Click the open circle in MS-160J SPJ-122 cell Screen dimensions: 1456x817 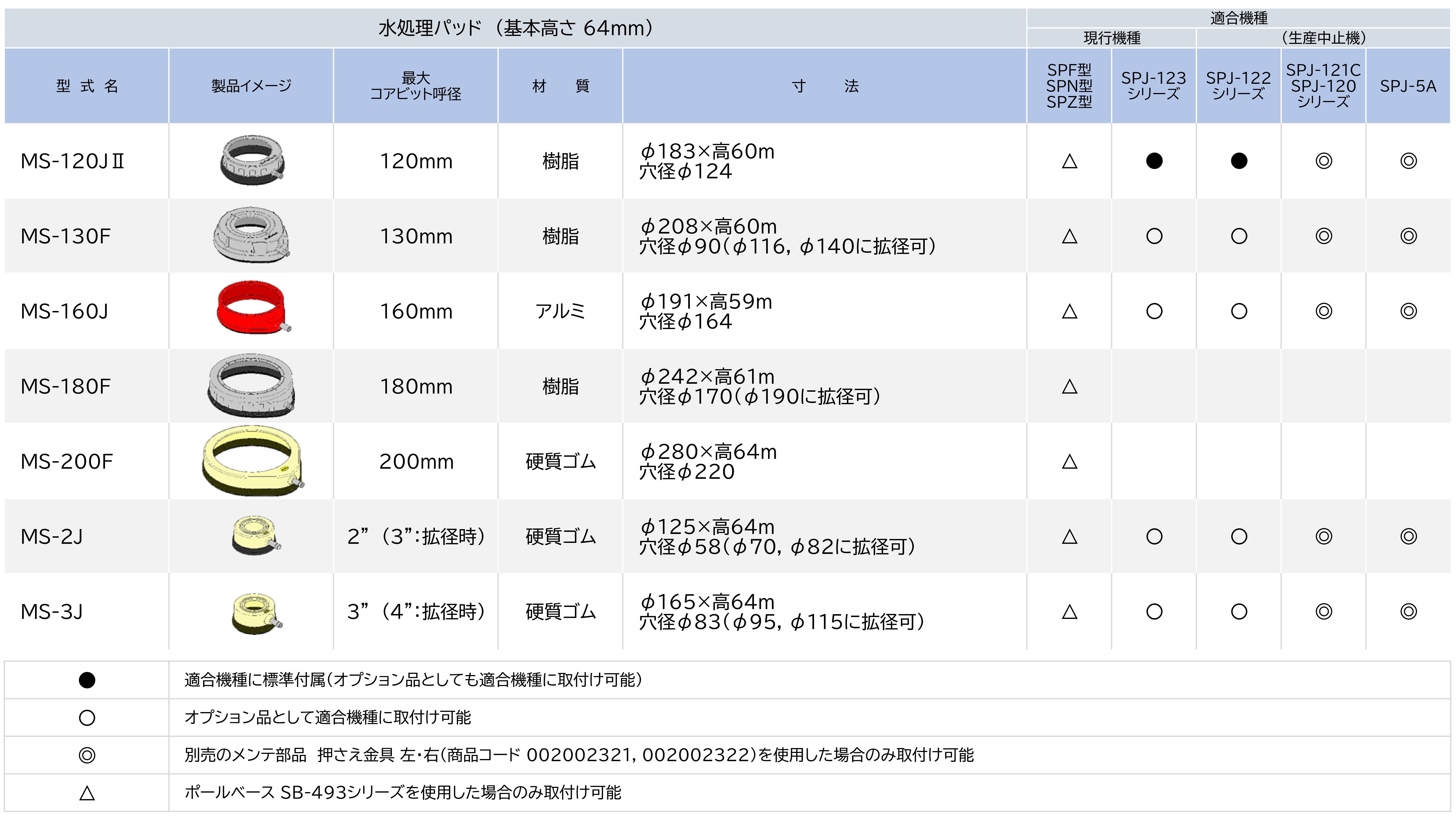(x=1239, y=311)
